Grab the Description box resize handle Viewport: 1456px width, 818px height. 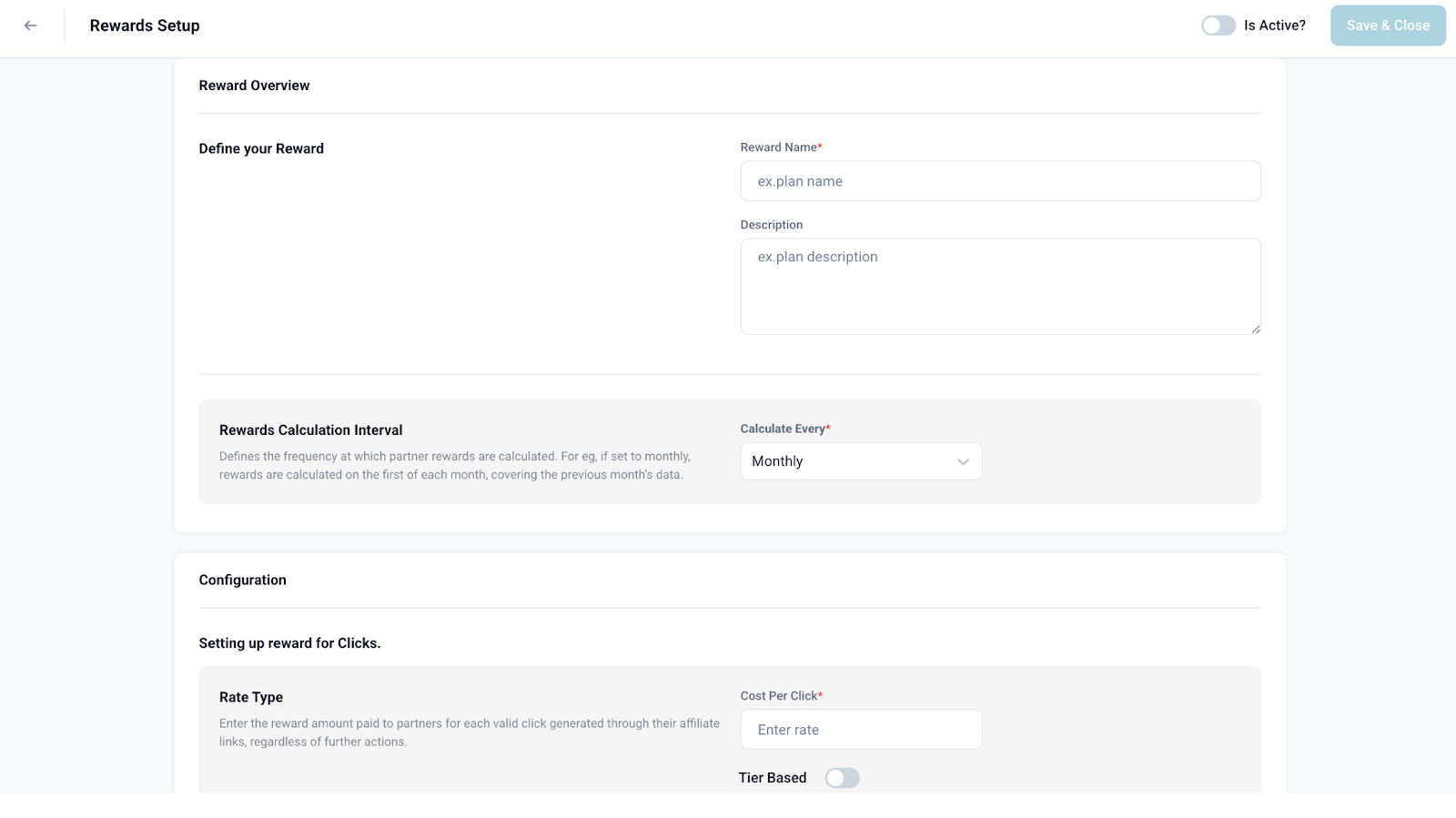[1255, 328]
